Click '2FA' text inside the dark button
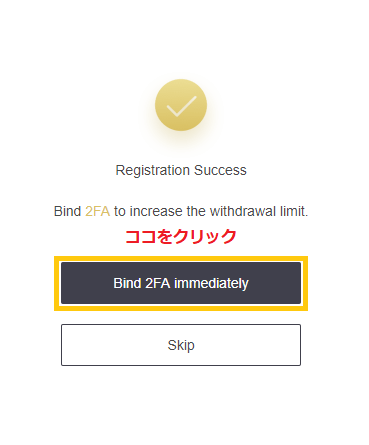 coord(158,283)
